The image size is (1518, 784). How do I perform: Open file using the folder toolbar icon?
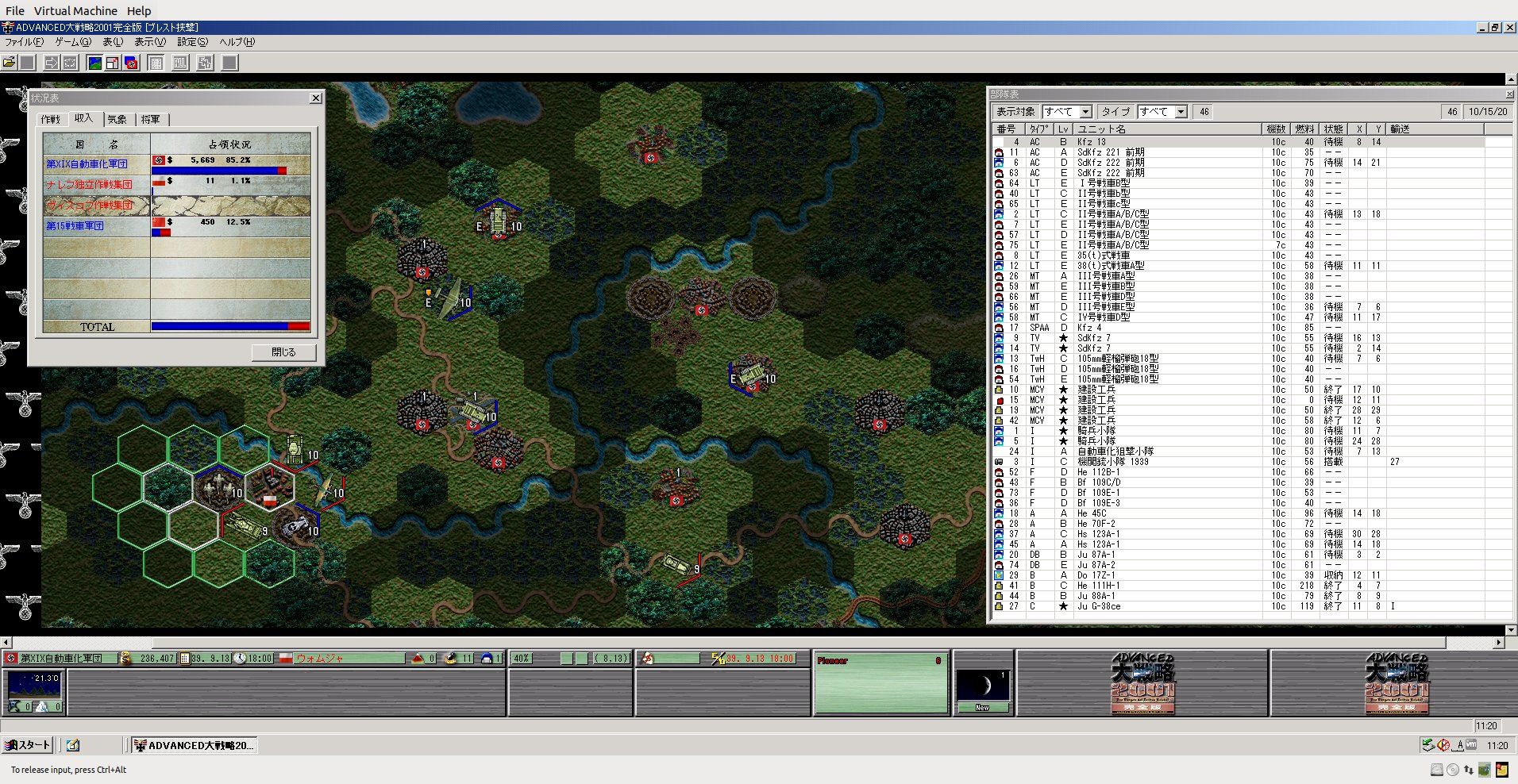tap(10, 63)
